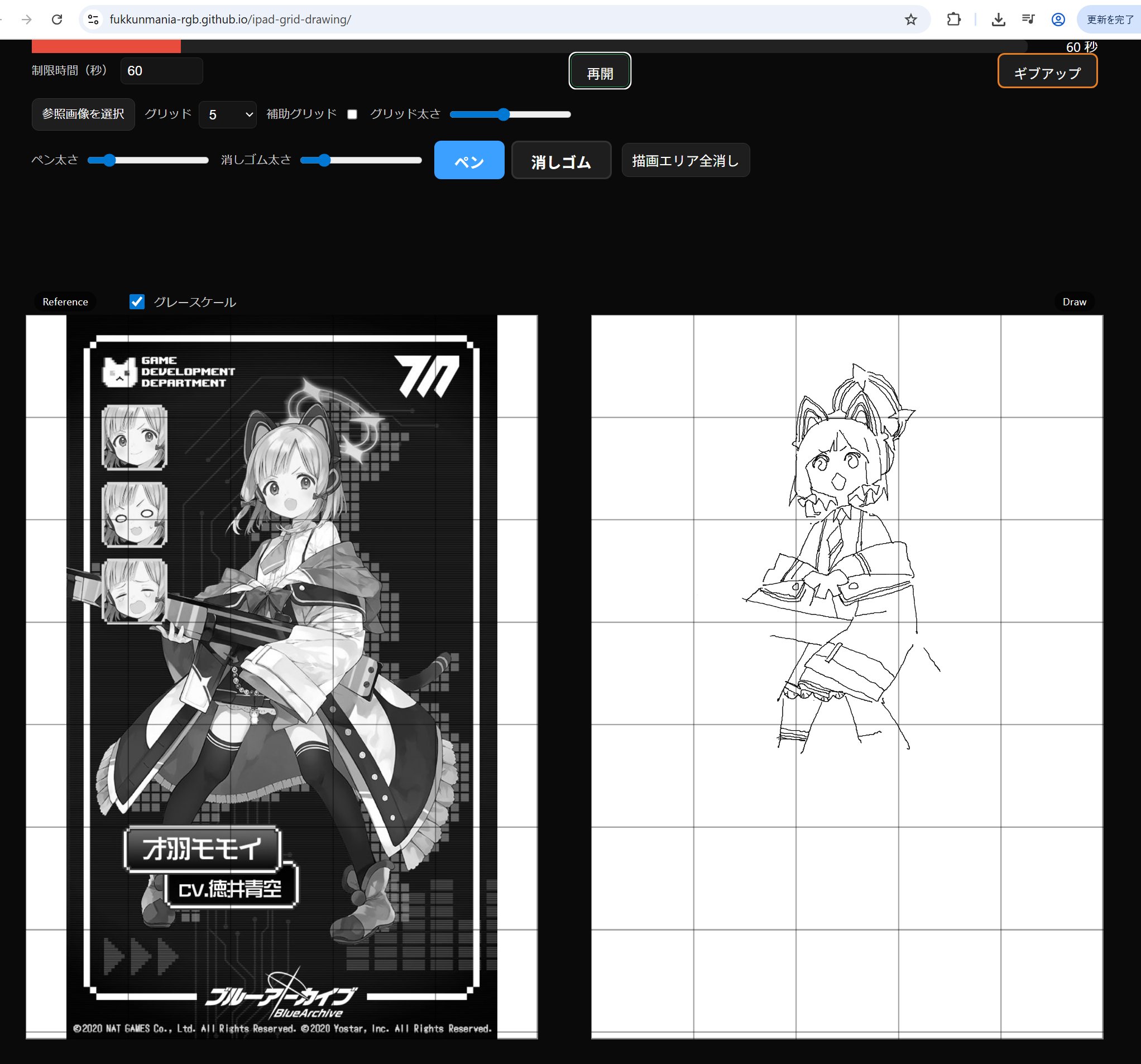Click the Draw label badge
The height and width of the screenshot is (1064, 1141).
[1074, 302]
